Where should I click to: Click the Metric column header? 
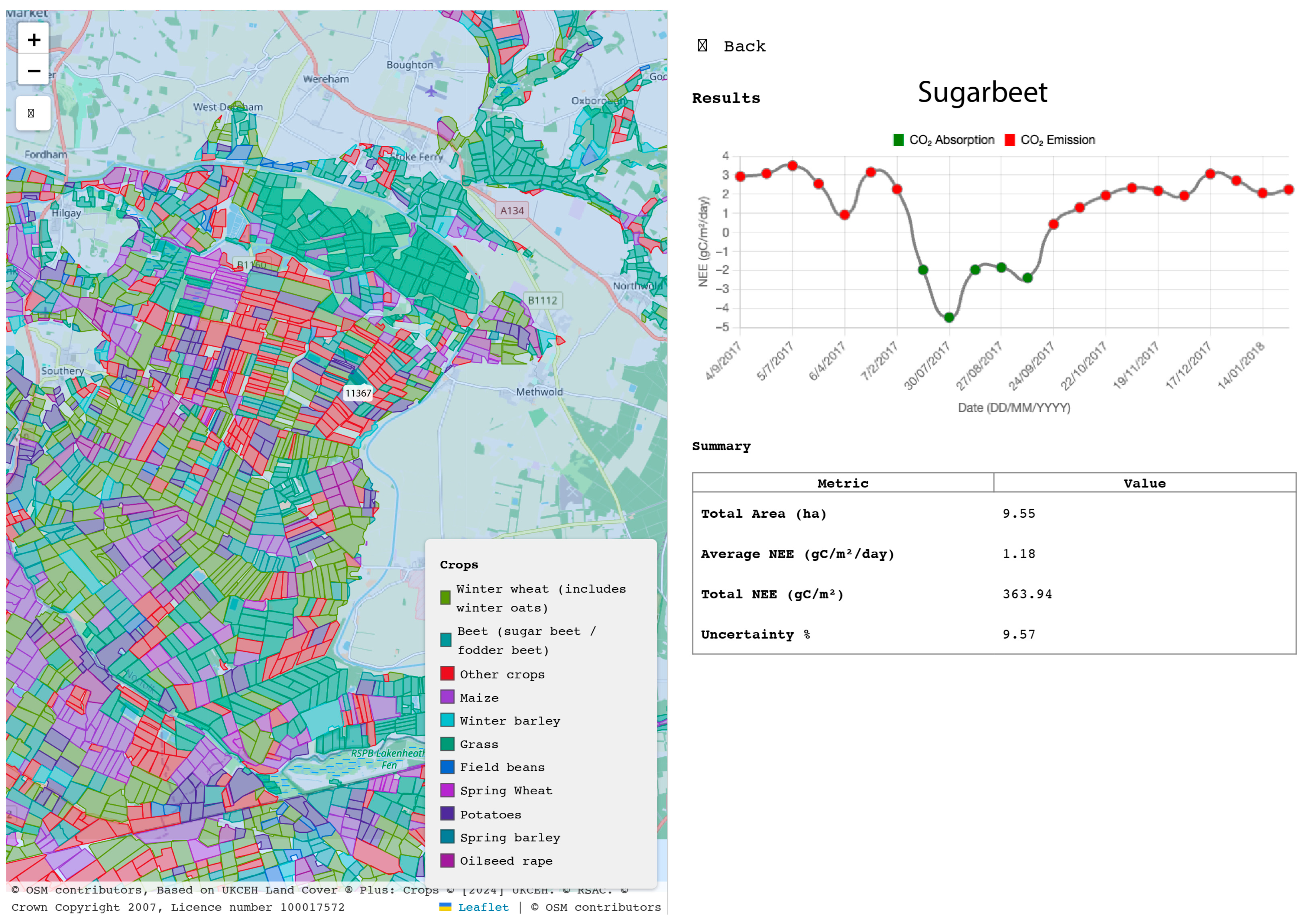coord(842,483)
